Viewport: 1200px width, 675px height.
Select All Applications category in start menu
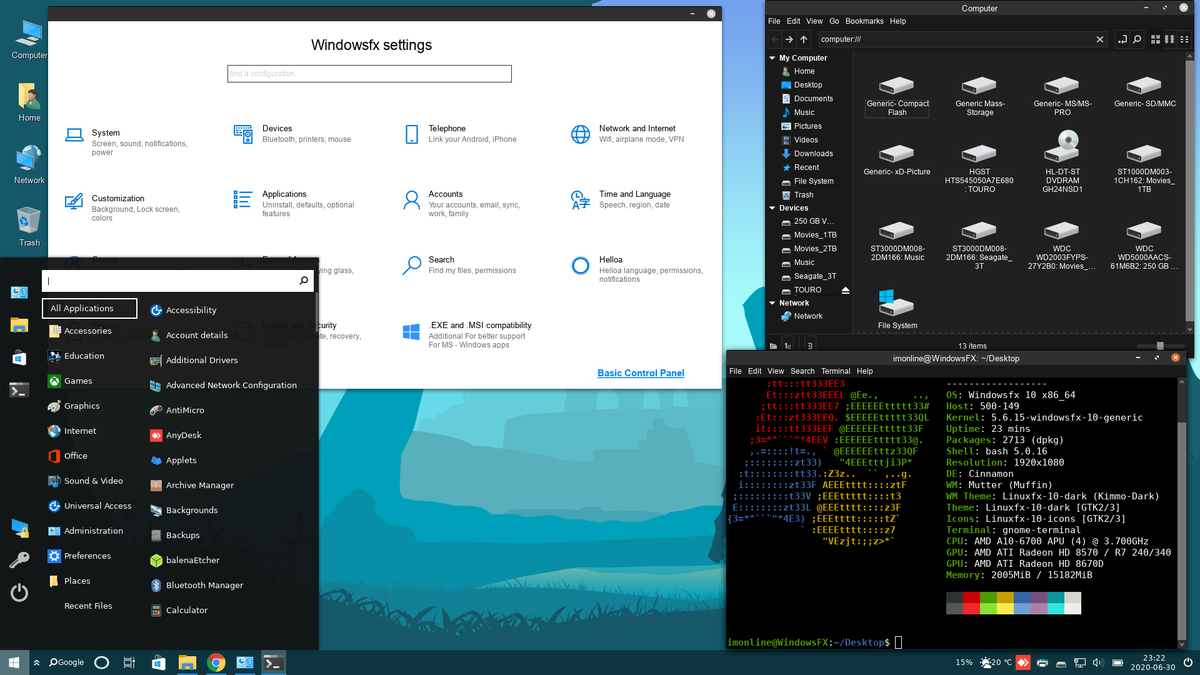pyautogui.click(x=90, y=308)
